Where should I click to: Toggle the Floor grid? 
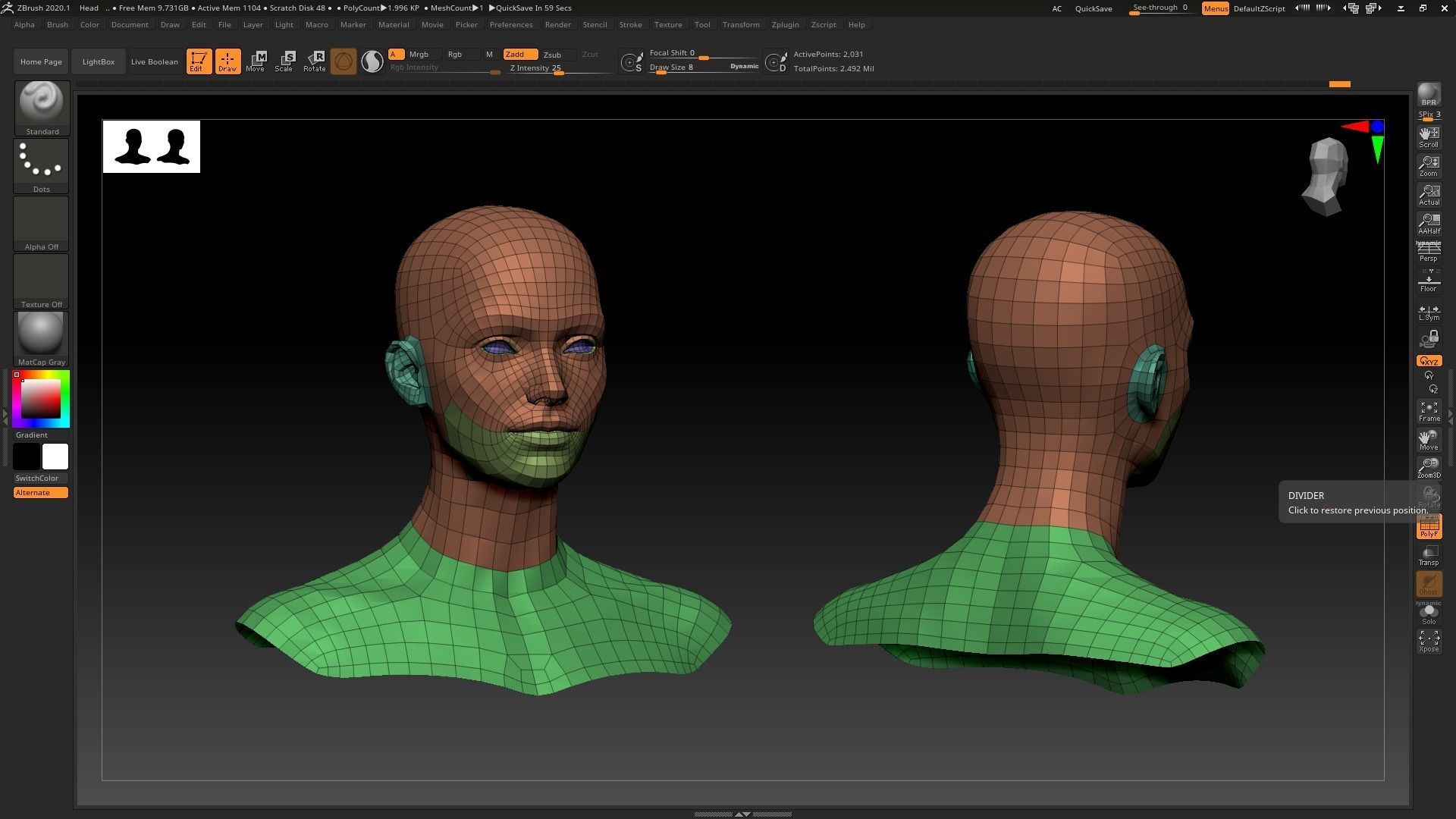tap(1429, 281)
